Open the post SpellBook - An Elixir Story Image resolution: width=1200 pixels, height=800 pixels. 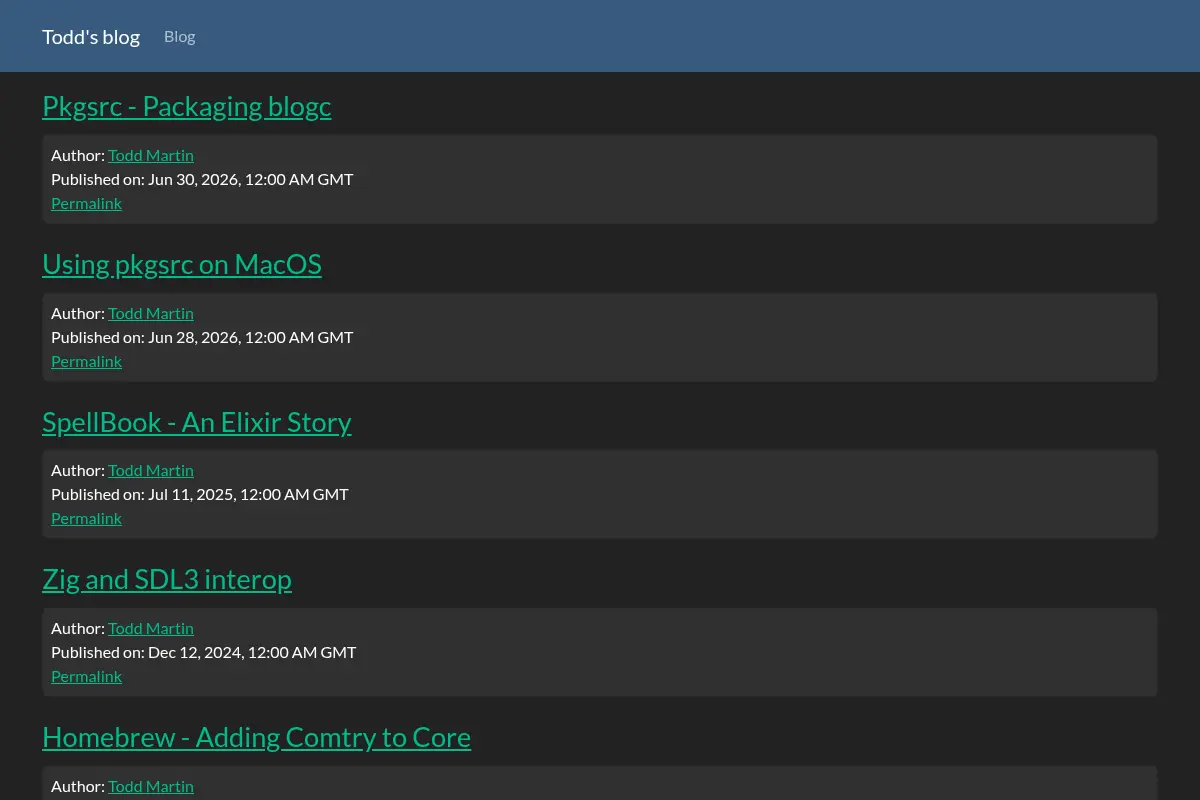coord(197,422)
